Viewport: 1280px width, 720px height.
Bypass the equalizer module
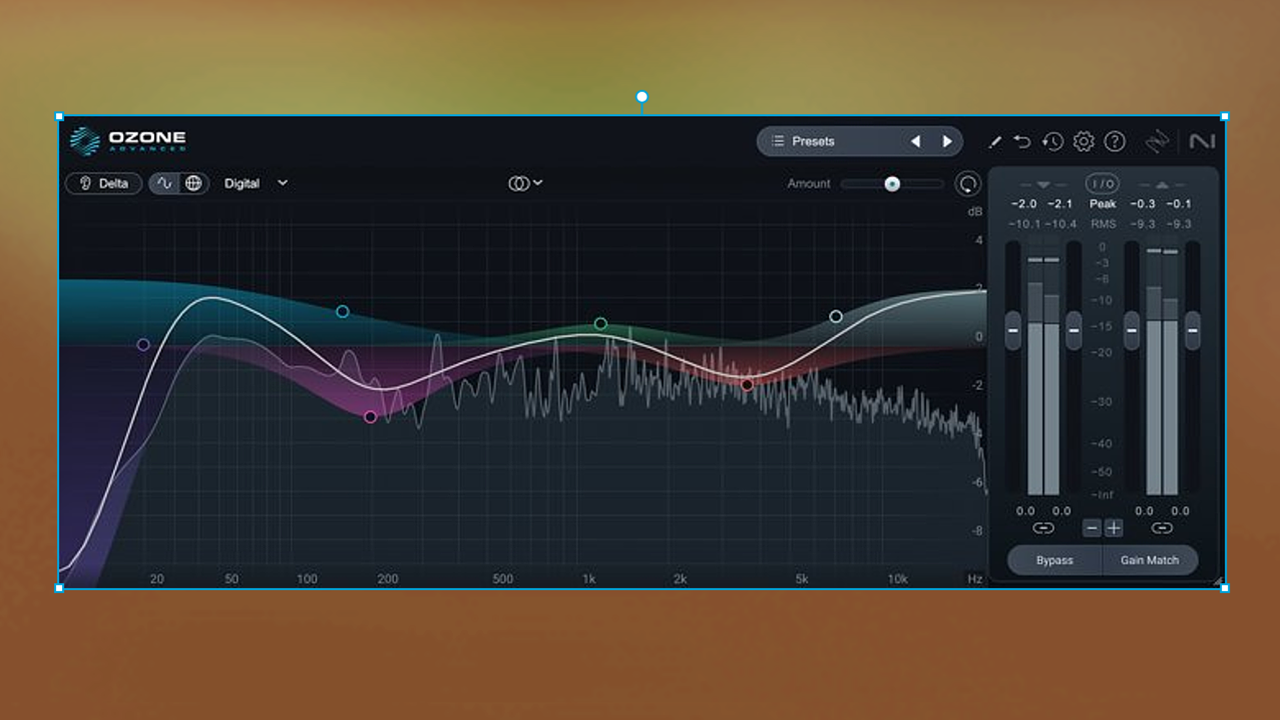coord(1057,560)
